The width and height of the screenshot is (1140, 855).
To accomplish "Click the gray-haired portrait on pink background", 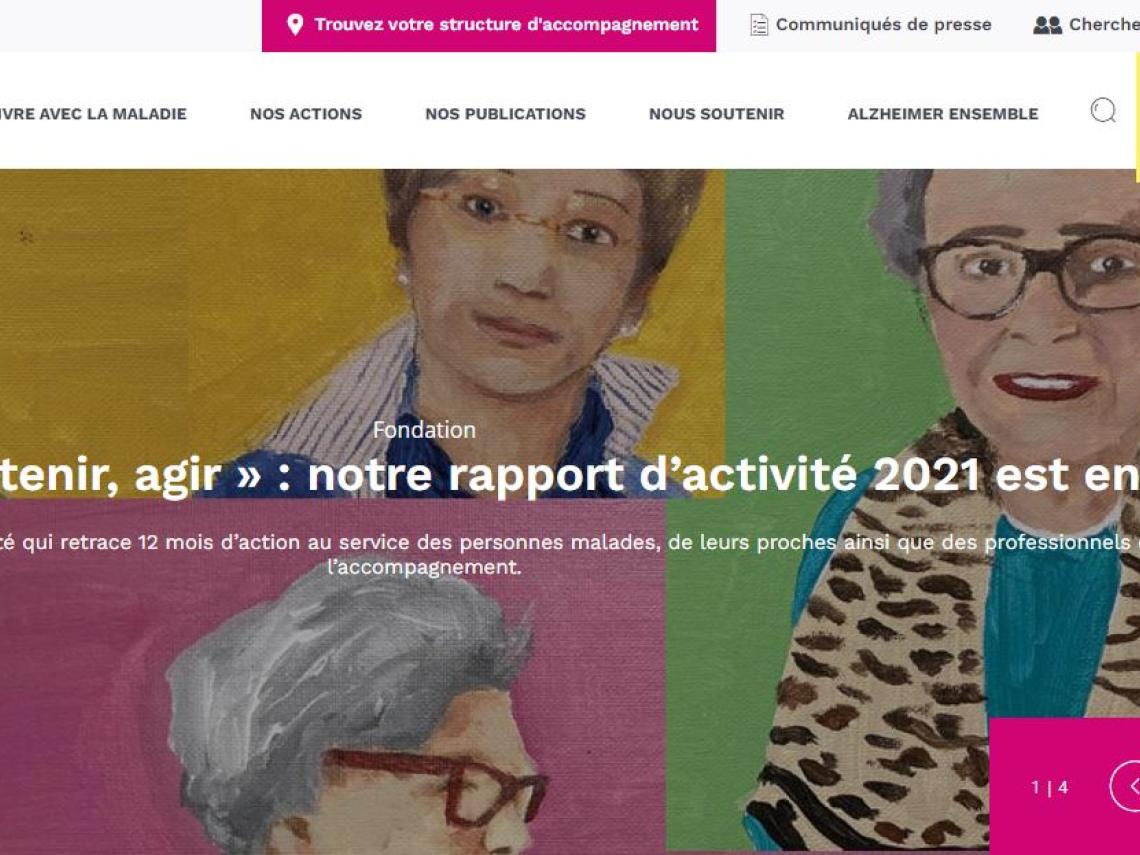I will (333, 676).
